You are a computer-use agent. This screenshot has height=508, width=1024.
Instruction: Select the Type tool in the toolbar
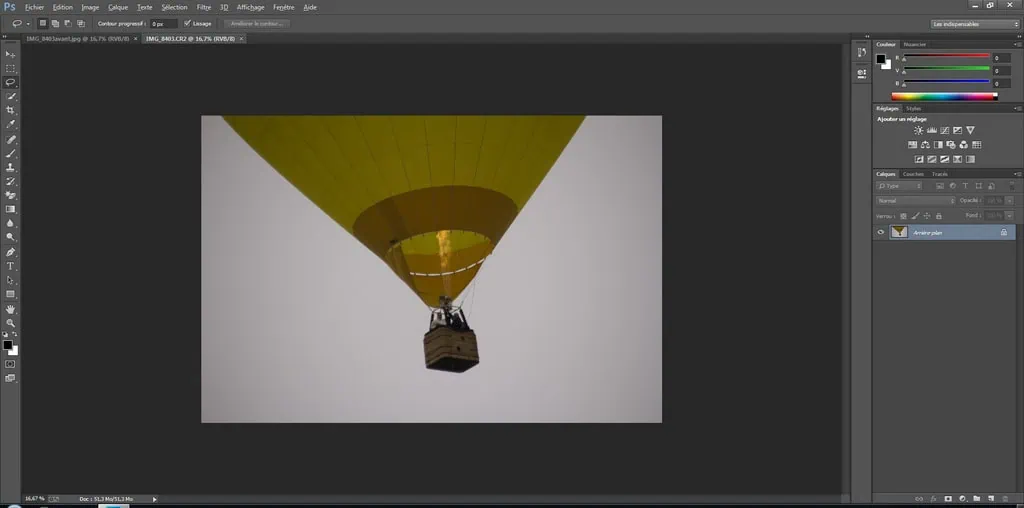coord(11,266)
